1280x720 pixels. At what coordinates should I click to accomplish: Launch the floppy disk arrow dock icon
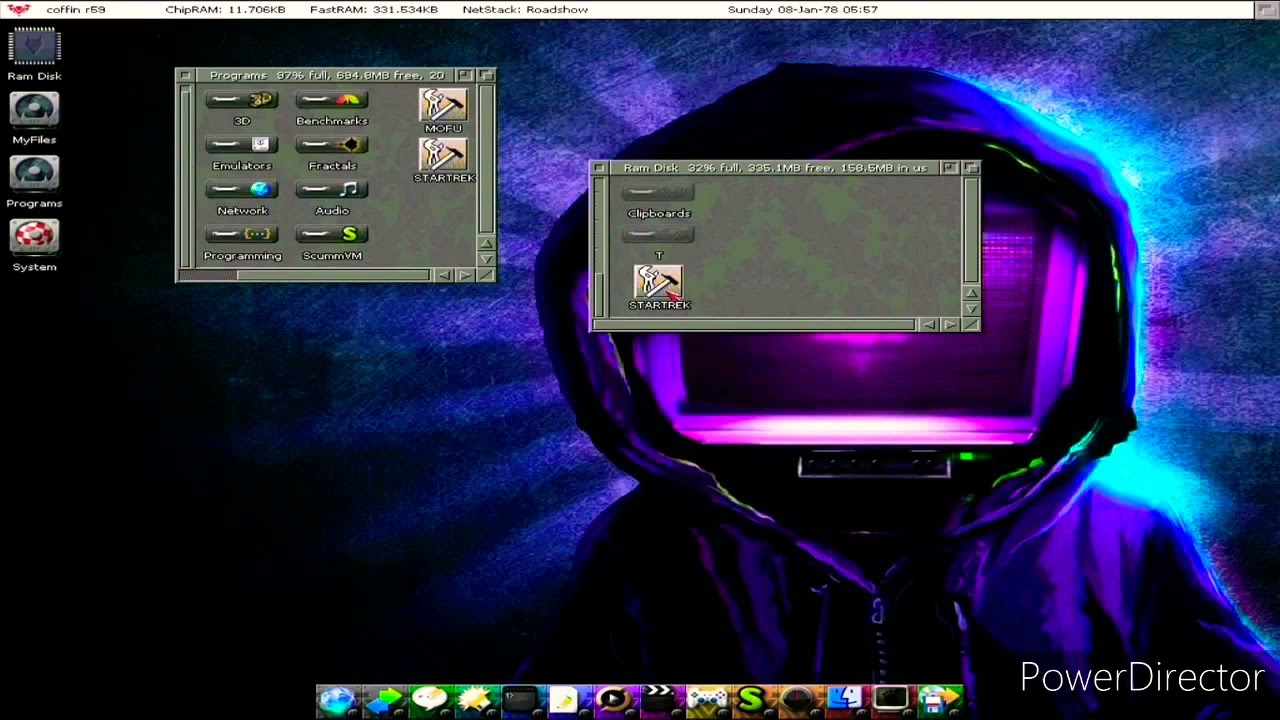(x=938, y=700)
